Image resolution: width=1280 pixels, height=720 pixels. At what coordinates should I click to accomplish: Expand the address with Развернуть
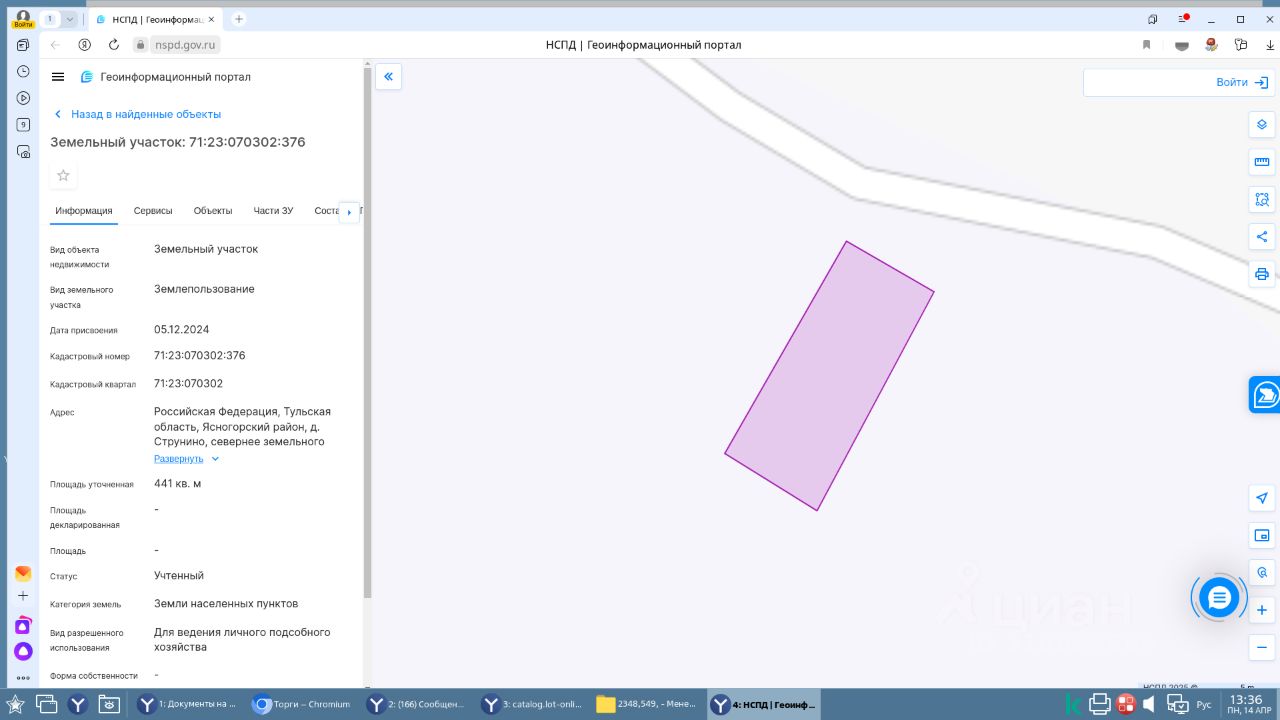click(186, 459)
